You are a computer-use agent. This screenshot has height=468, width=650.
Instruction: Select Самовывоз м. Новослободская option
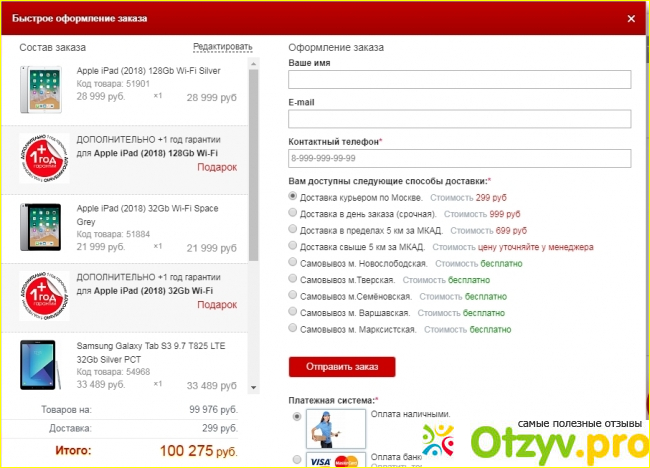point(293,262)
